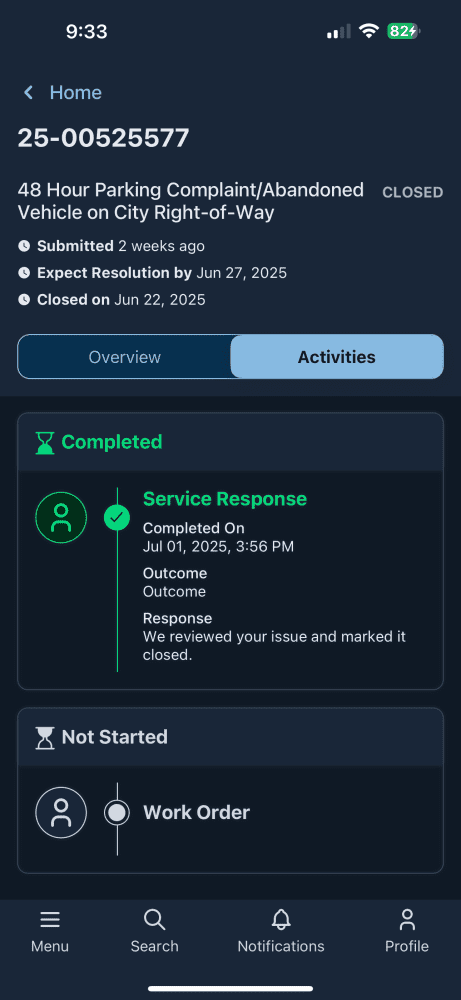This screenshot has height=1000, width=461.
Task: Tap the Search magnifier icon
Action: pyautogui.click(x=154, y=920)
